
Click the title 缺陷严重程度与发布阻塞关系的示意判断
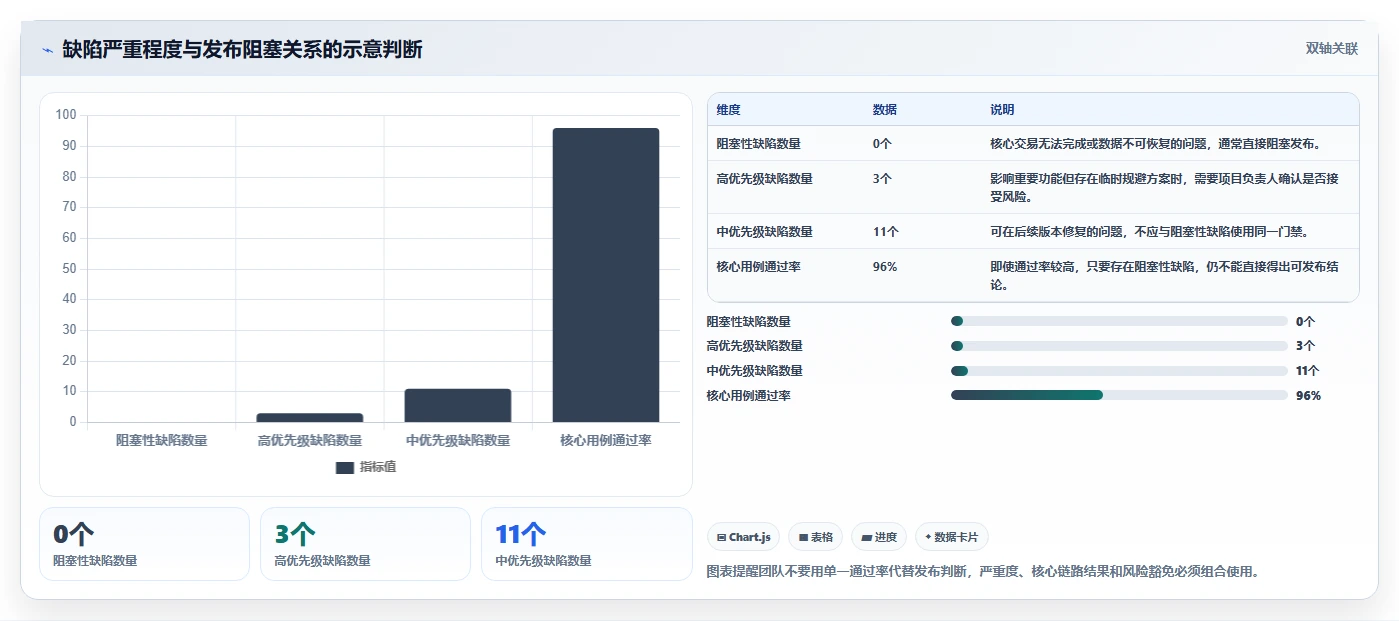[242, 49]
